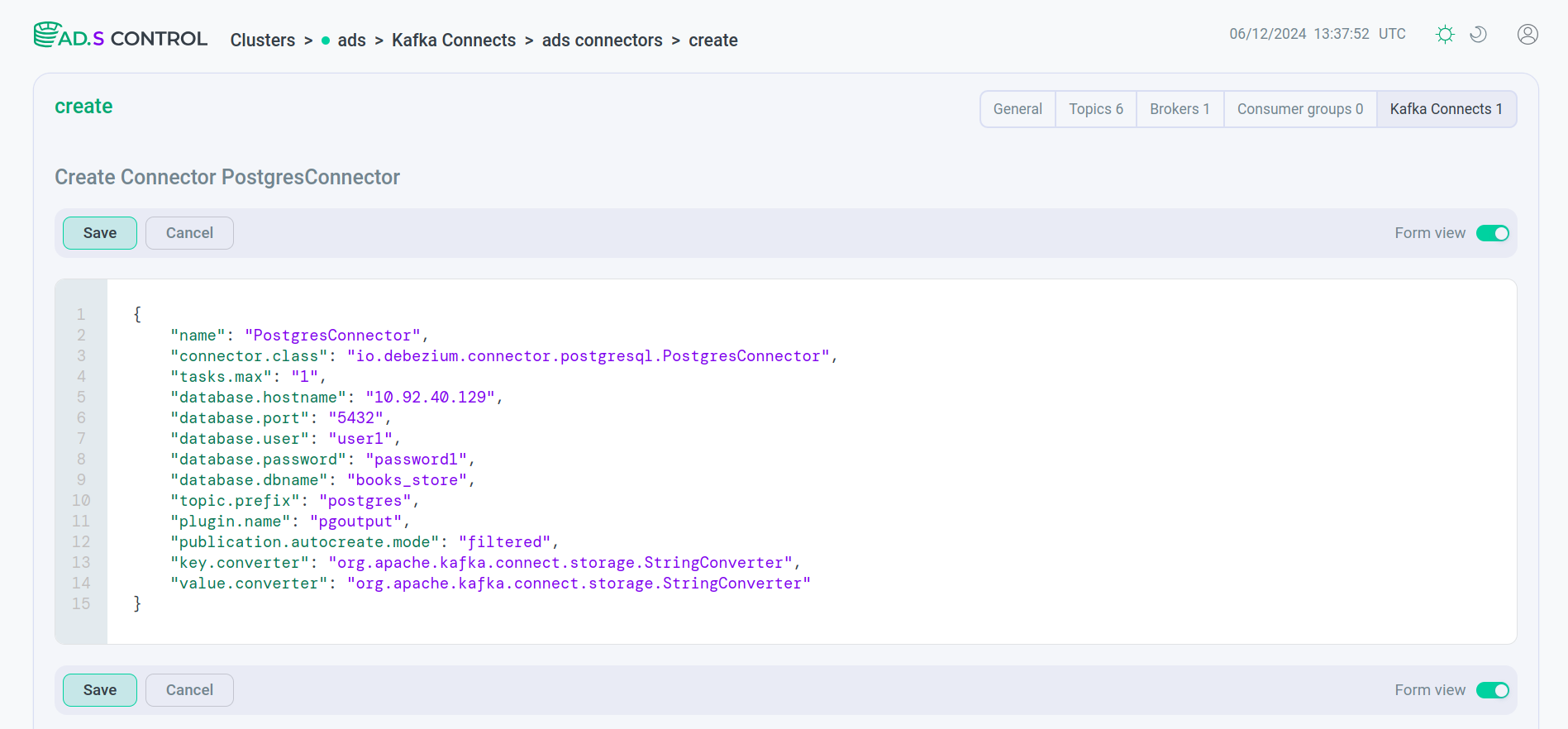Click the "PostgresConnector" name value
Viewport: 1568px width, 729px height.
coord(332,336)
